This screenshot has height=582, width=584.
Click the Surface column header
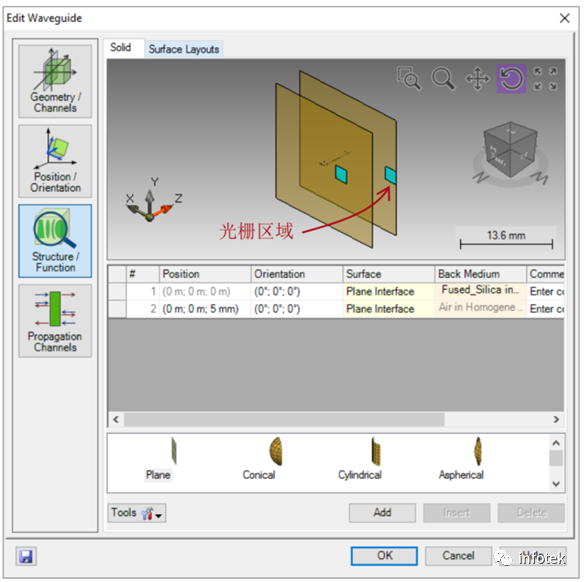(388, 274)
